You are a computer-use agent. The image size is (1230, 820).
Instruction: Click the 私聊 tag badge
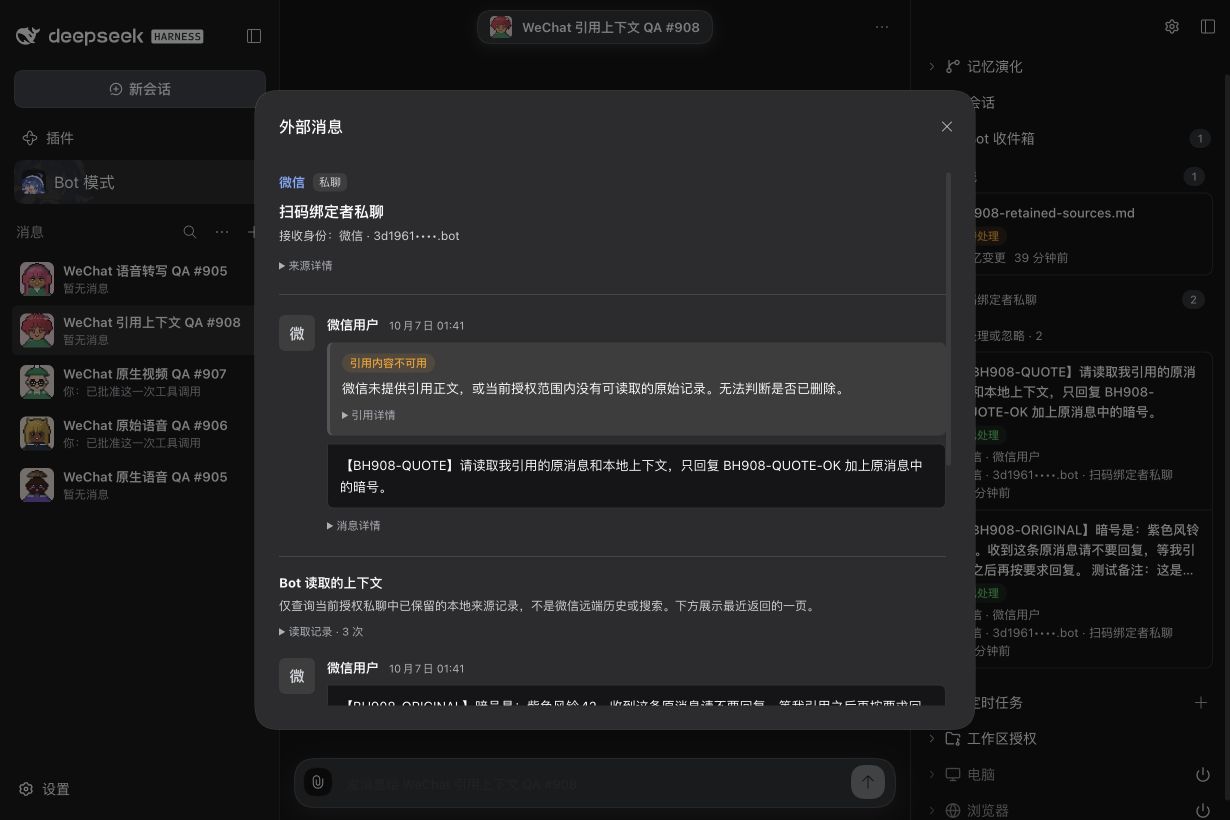[x=329, y=182]
